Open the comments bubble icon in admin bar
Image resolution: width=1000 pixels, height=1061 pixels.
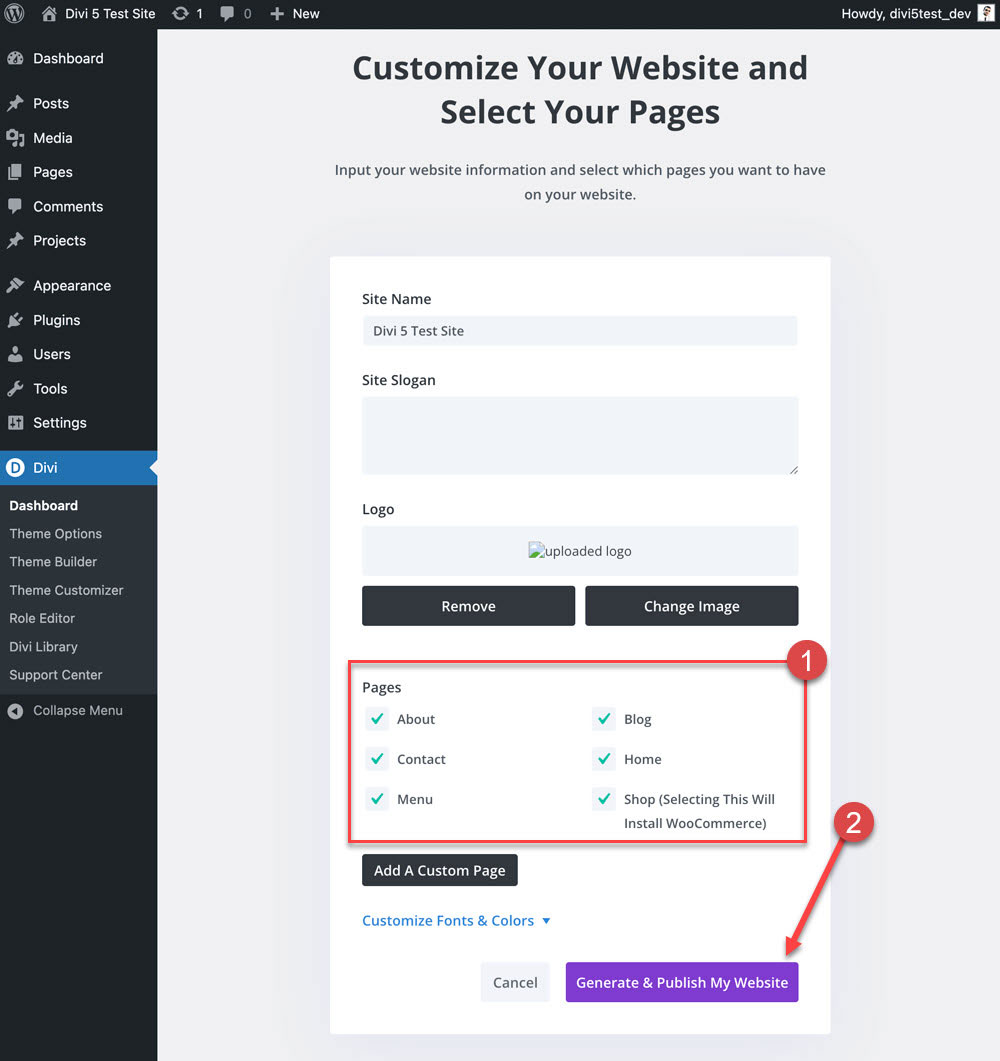tap(227, 14)
